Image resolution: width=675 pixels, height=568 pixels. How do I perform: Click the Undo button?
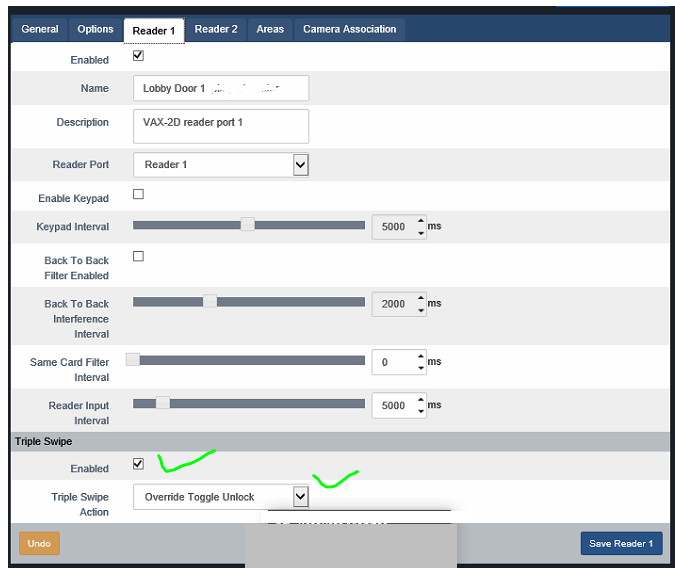pyautogui.click(x=39, y=543)
